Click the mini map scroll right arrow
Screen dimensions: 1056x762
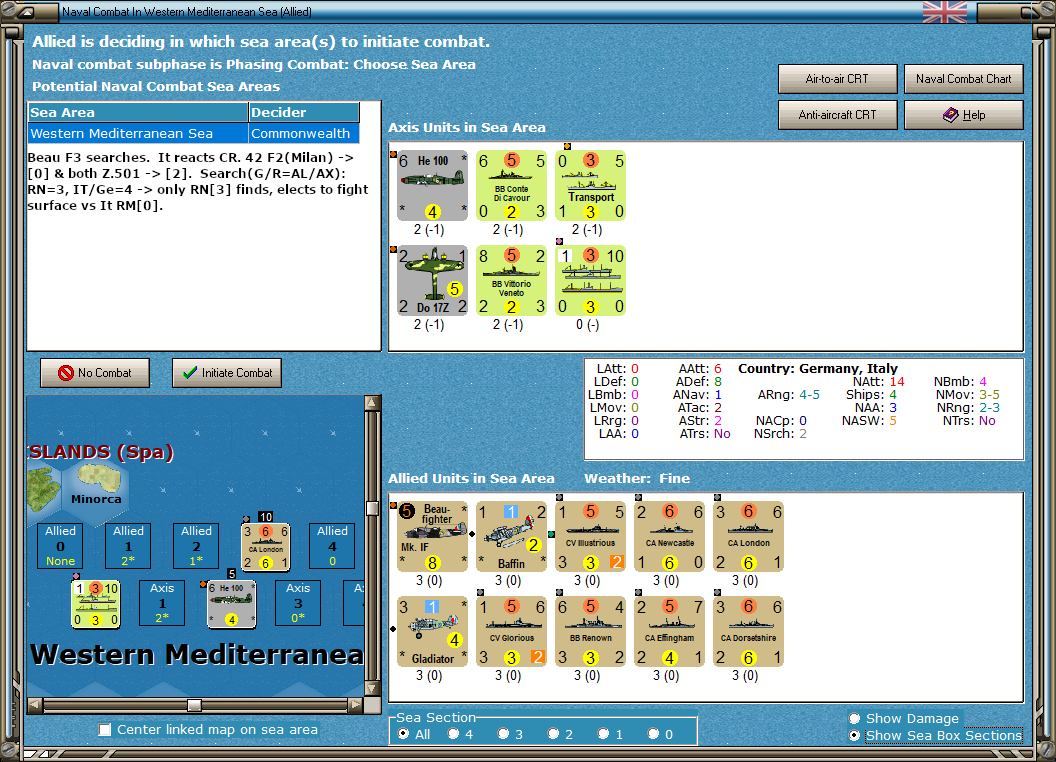tap(356, 705)
